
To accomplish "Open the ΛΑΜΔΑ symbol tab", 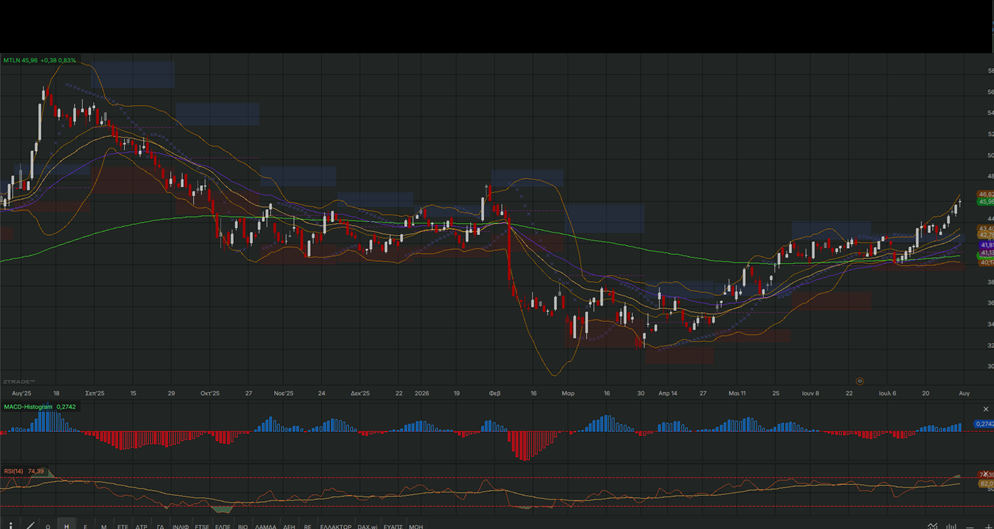I will pyautogui.click(x=266, y=526).
